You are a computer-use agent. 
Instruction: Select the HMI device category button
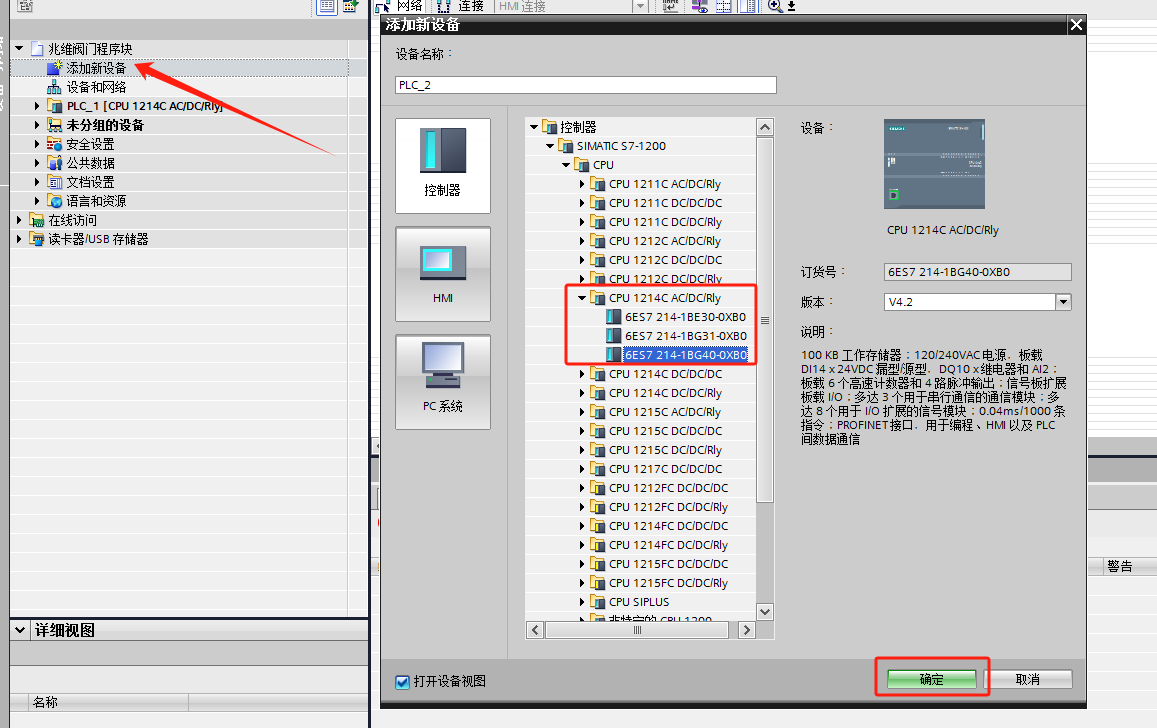443,274
